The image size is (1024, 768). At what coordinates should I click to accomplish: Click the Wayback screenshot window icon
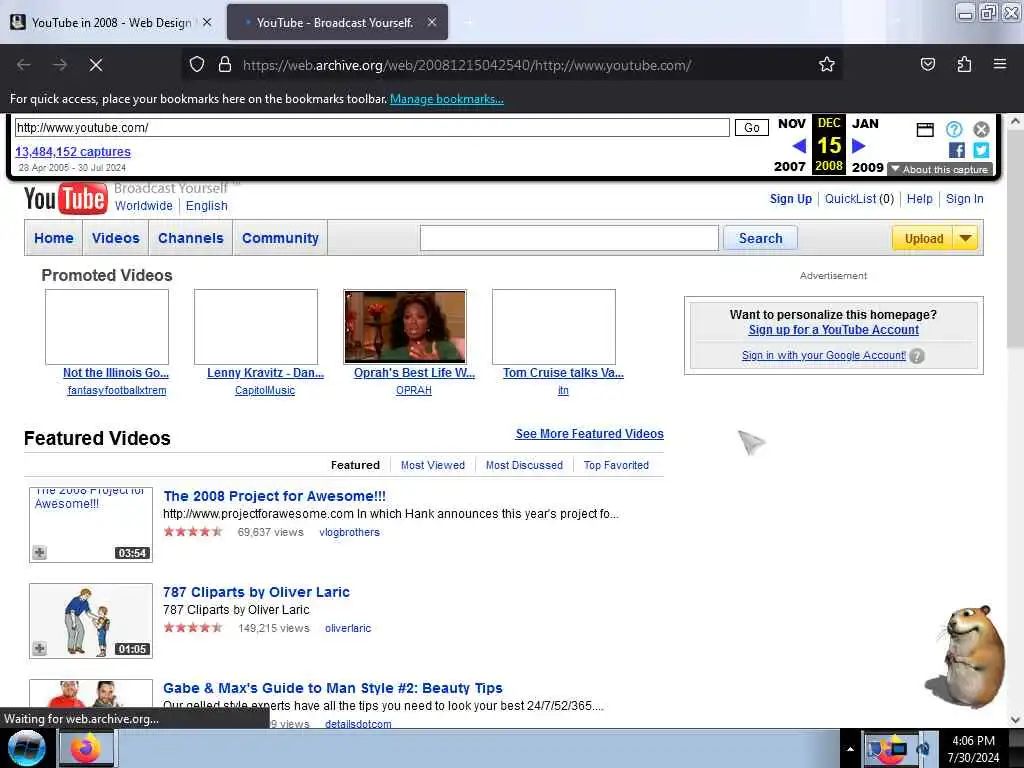(925, 129)
